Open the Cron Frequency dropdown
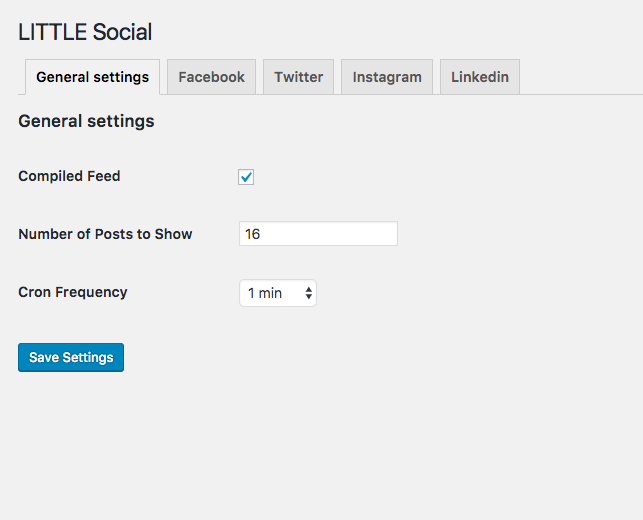 point(277,293)
